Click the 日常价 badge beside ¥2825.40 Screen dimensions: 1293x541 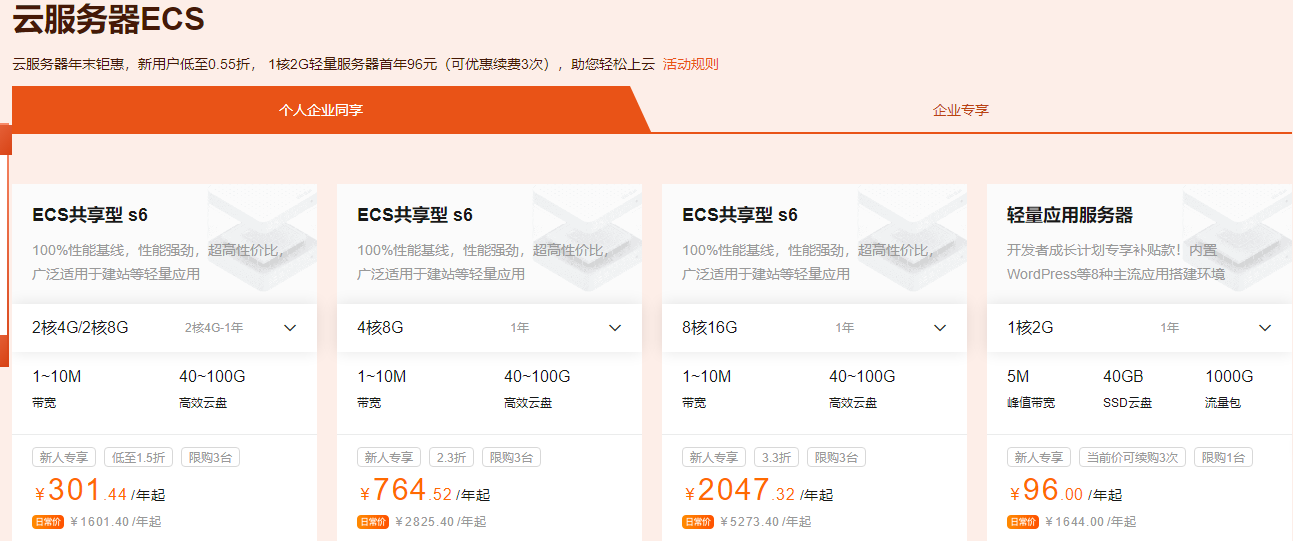(x=373, y=522)
